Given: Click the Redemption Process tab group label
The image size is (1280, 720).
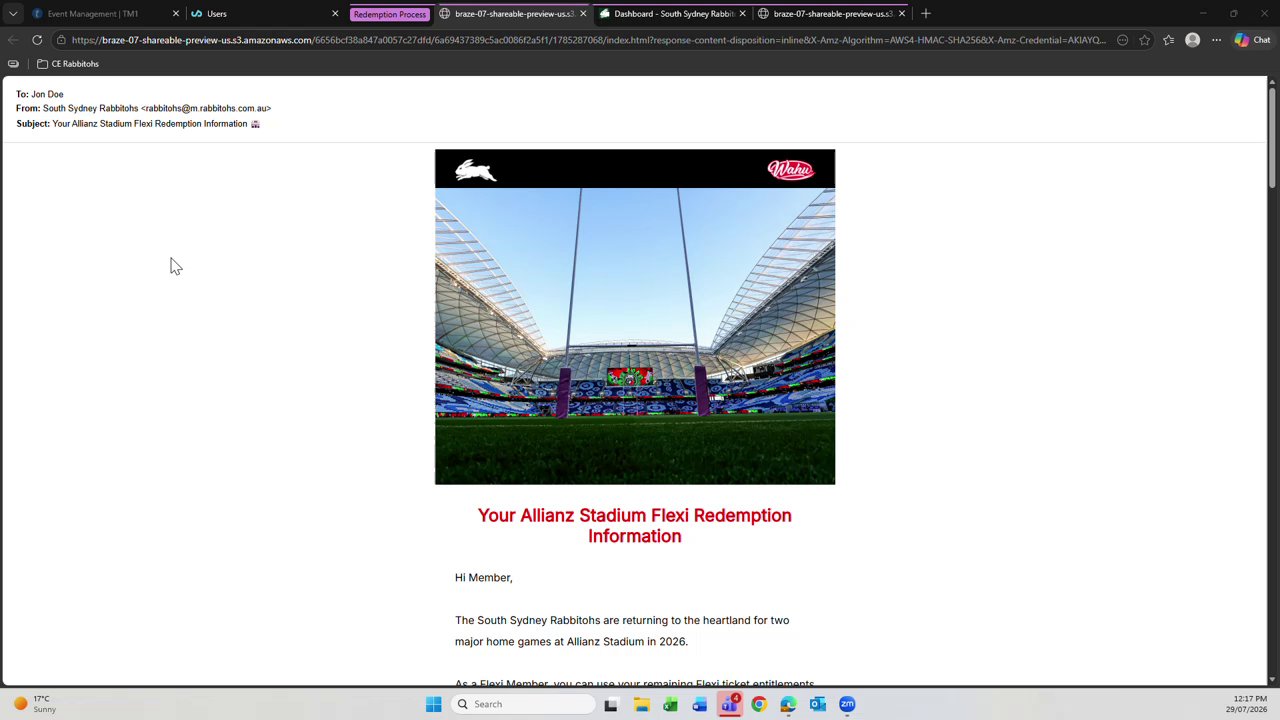Looking at the screenshot, I should point(390,14).
